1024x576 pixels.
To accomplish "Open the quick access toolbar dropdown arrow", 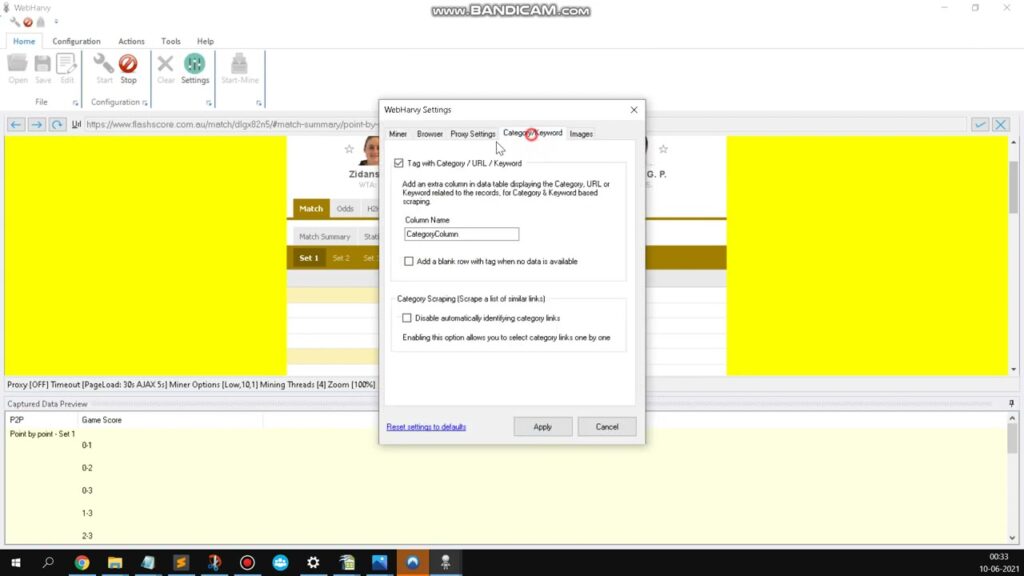I will (x=56, y=22).
